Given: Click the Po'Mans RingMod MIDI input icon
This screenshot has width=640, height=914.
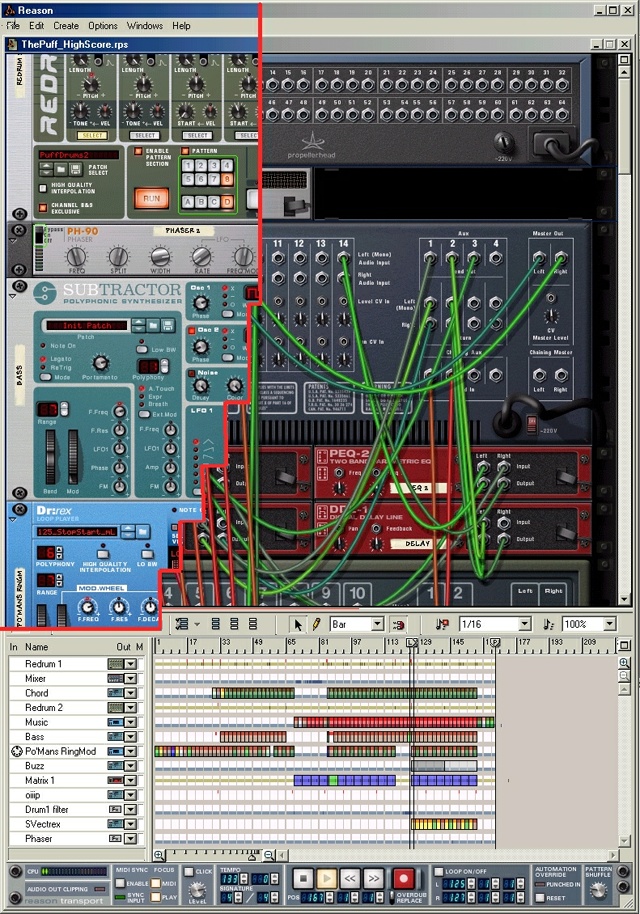Looking at the screenshot, I should pos(16,751).
